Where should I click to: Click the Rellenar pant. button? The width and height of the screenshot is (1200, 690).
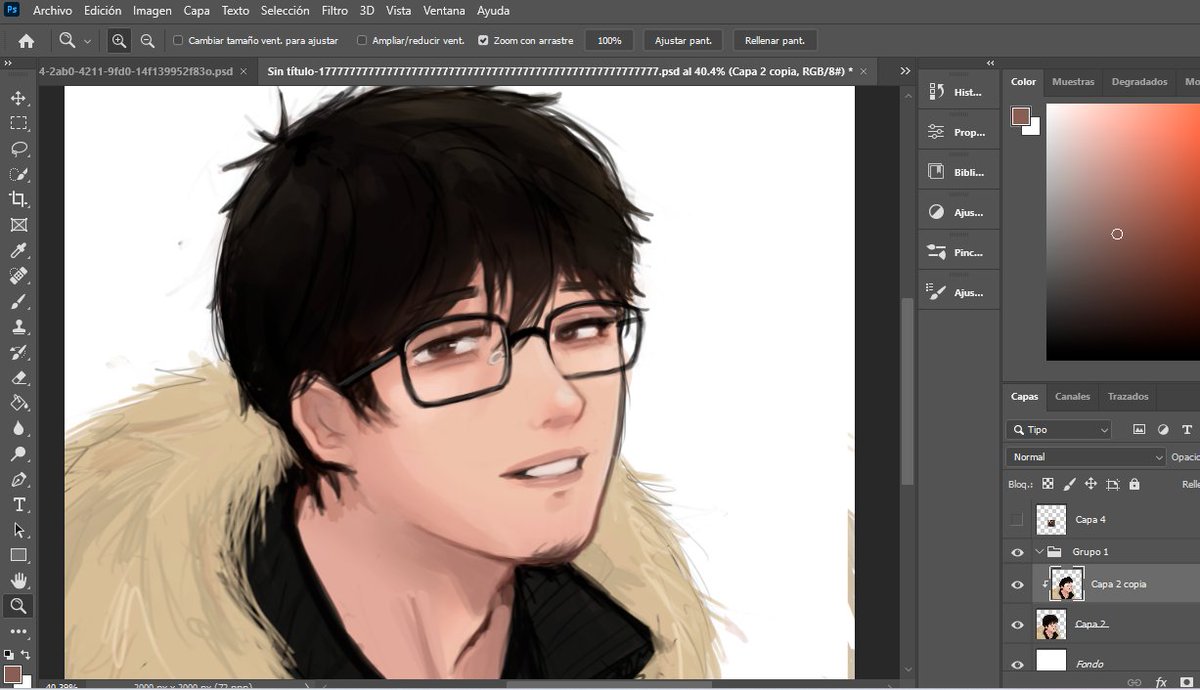click(775, 41)
